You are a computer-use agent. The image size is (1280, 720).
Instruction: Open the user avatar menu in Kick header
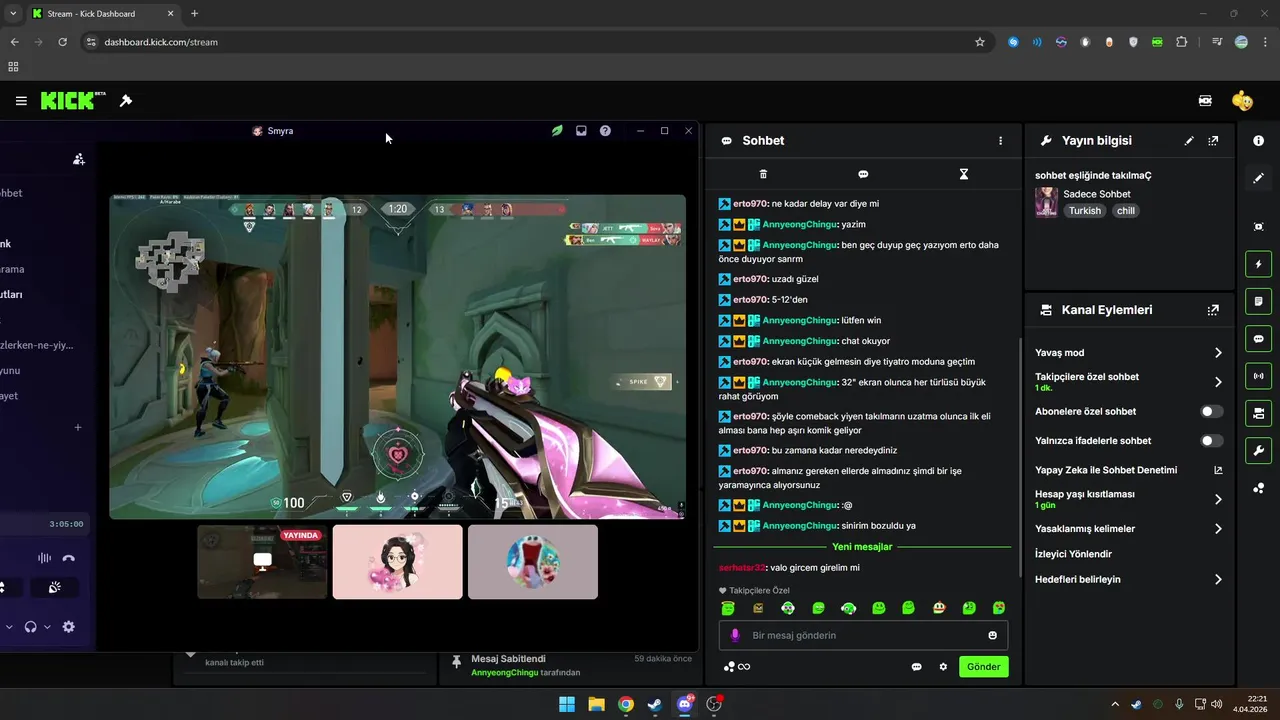(x=1242, y=101)
